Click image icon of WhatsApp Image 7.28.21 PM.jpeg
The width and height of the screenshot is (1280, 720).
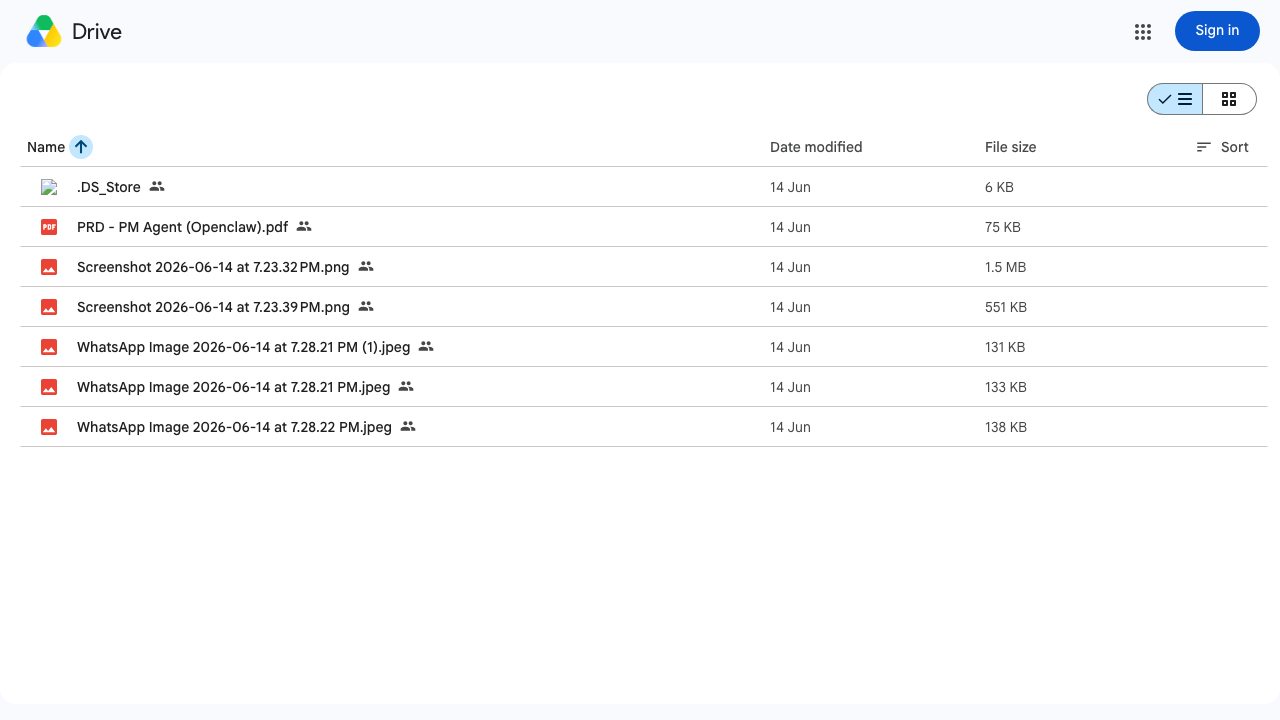(49, 387)
